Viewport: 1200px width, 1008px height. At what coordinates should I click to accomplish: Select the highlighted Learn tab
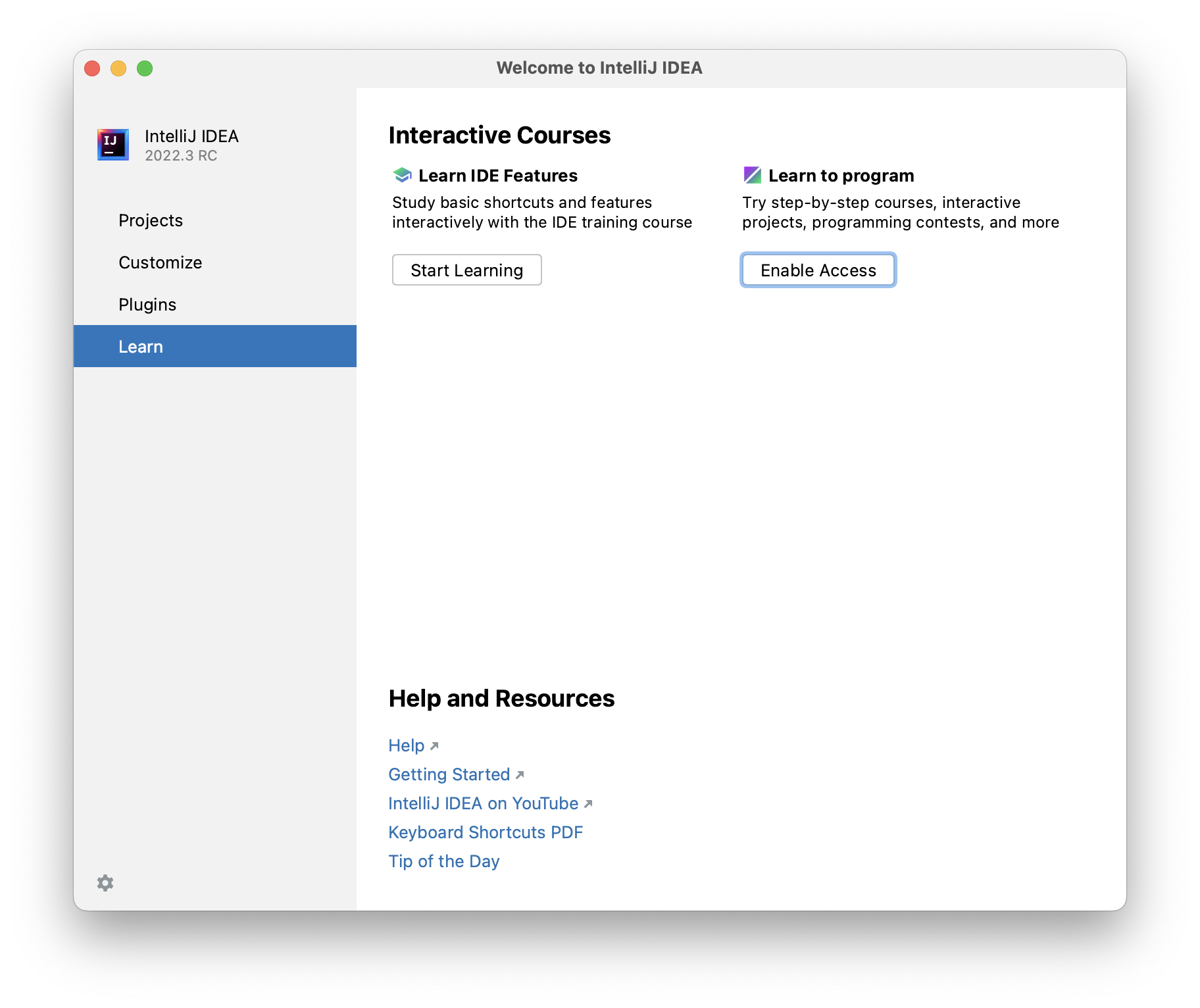[x=141, y=346]
